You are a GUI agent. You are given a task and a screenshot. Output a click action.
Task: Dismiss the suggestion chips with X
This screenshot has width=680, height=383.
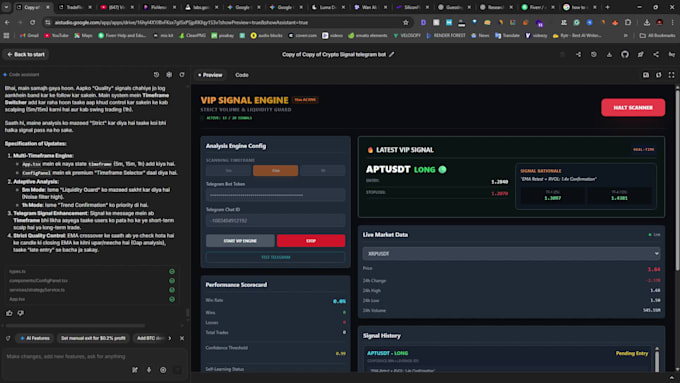pyautogui.click(x=182, y=338)
